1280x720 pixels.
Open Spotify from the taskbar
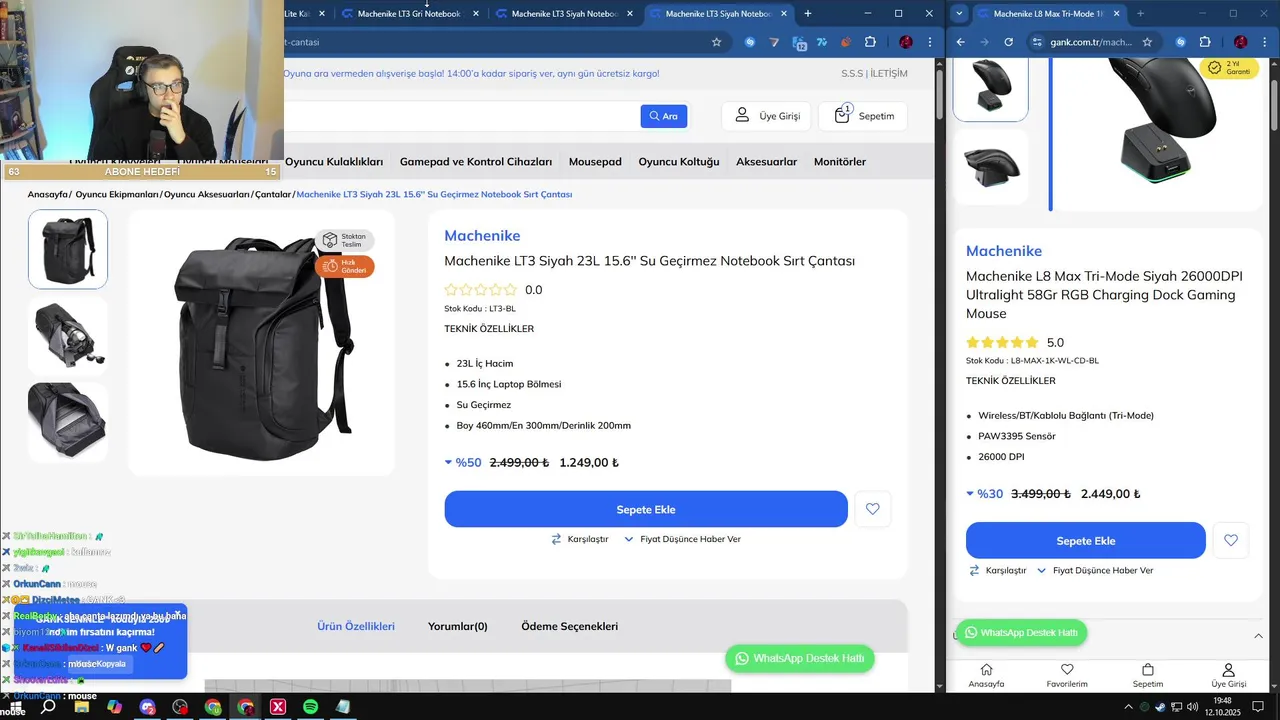tap(311, 707)
